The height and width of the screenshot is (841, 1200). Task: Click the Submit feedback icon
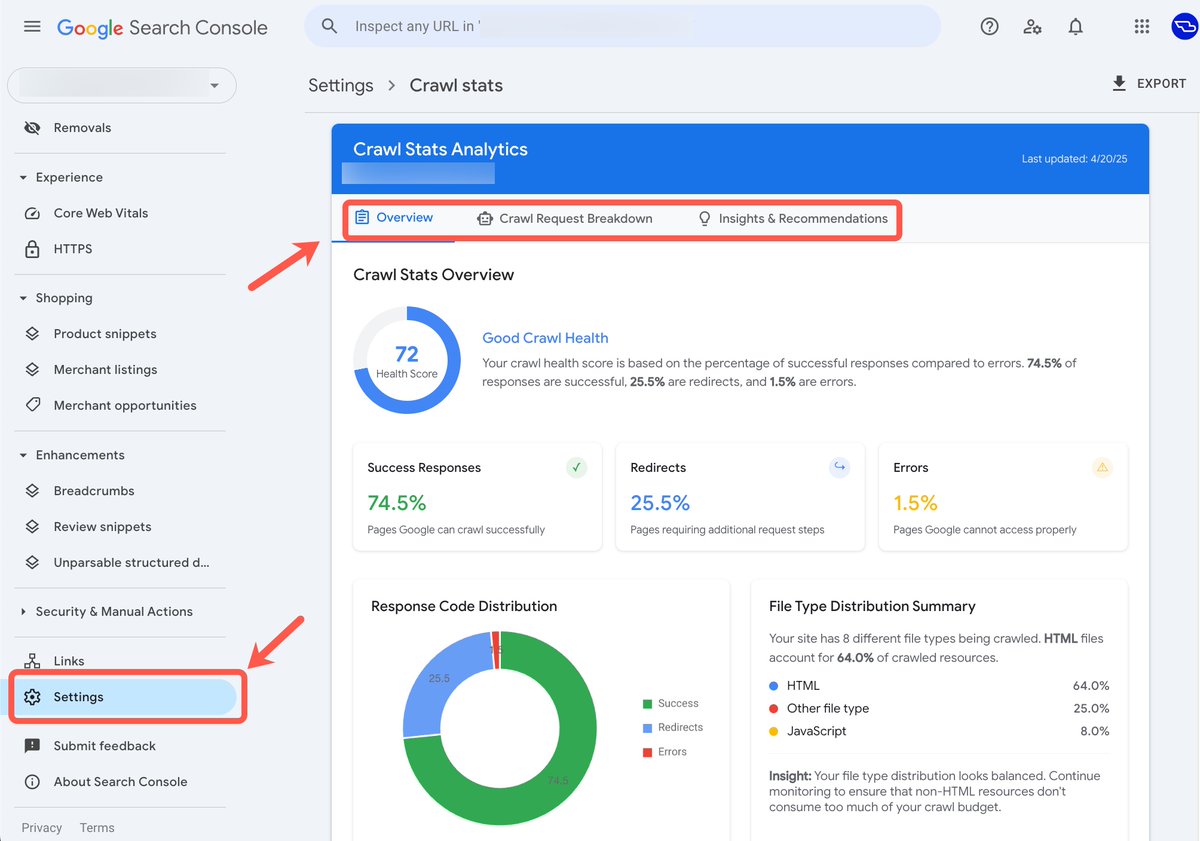tap(32, 746)
